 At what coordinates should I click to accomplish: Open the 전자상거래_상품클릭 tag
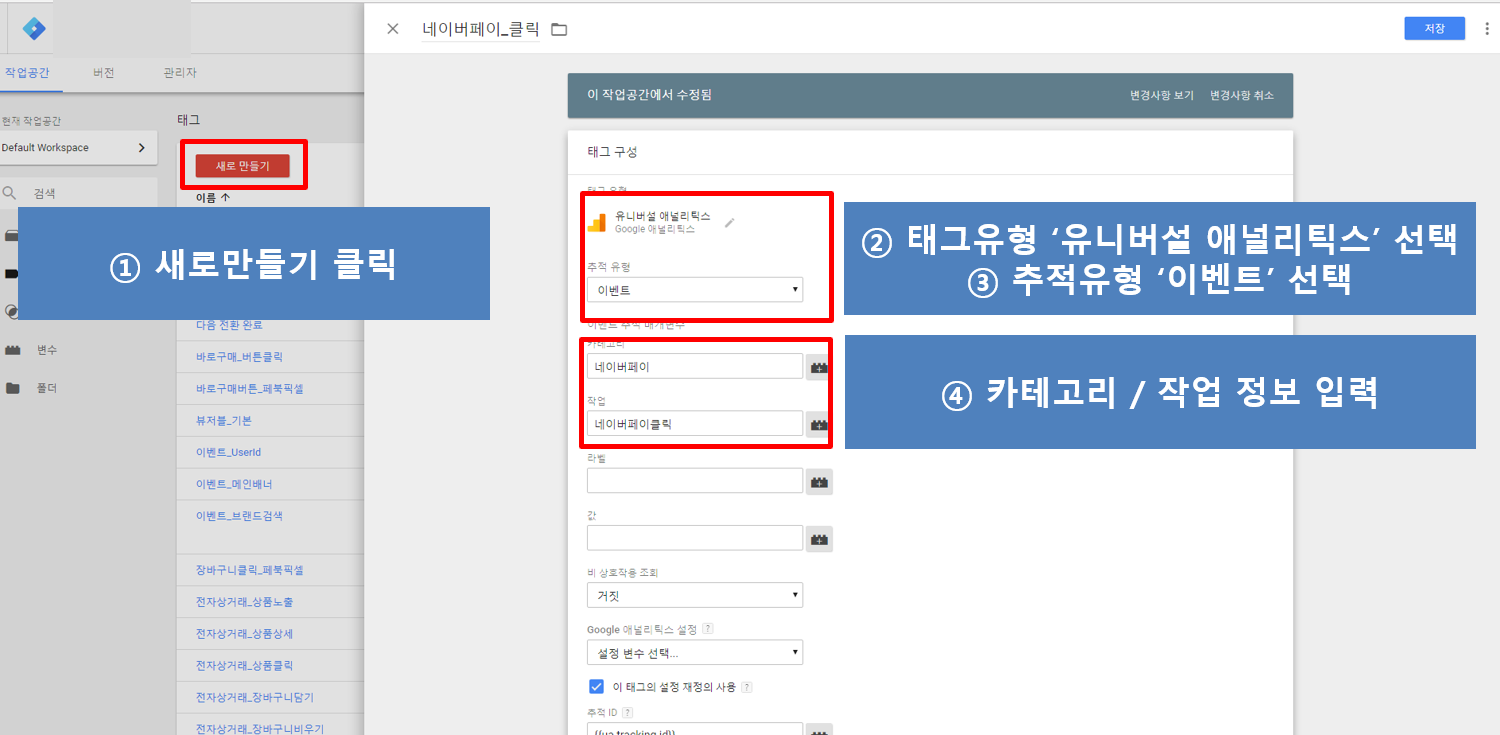(245, 665)
